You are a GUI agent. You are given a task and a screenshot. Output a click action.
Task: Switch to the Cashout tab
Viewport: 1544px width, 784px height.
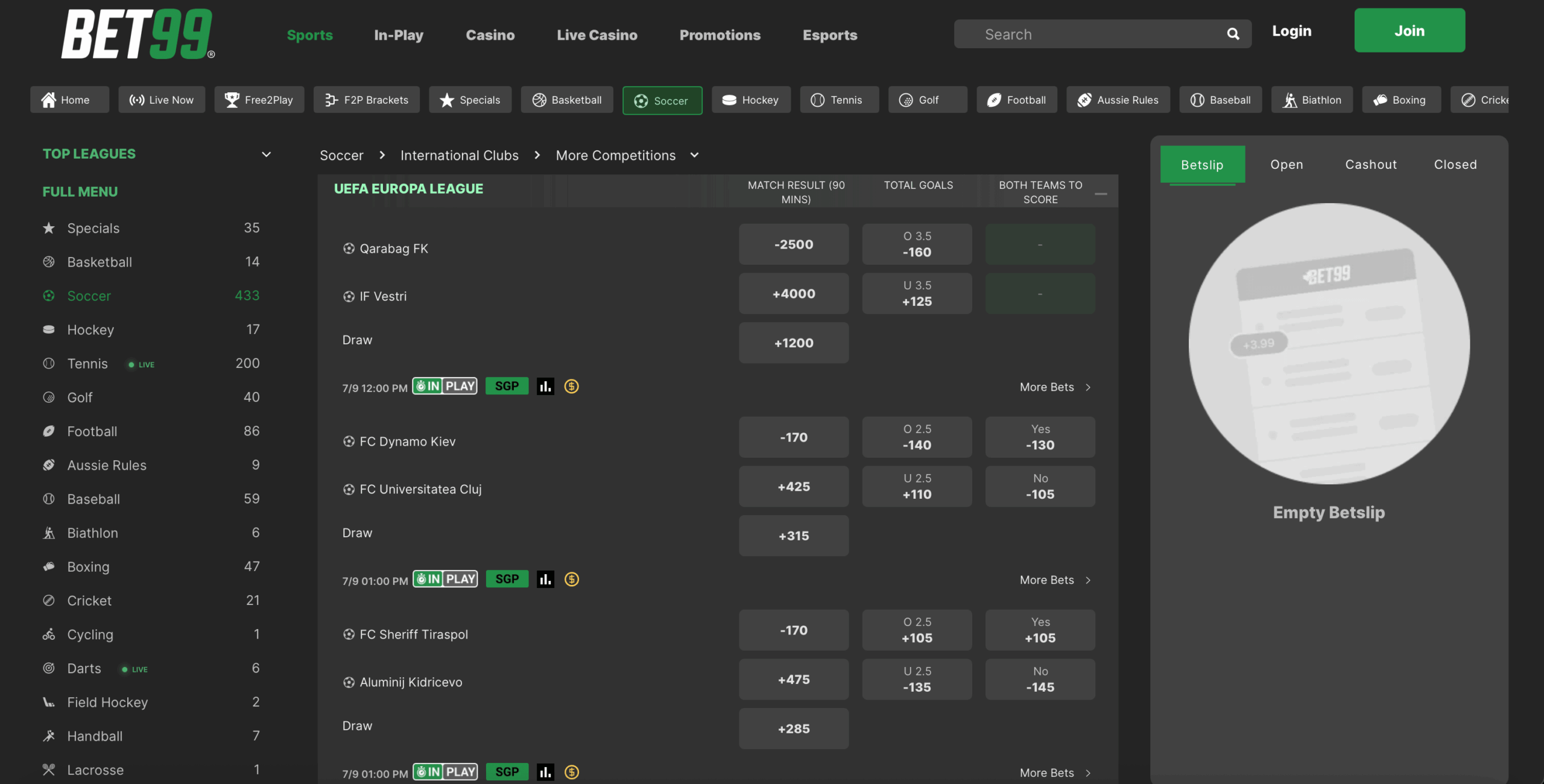(x=1371, y=164)
